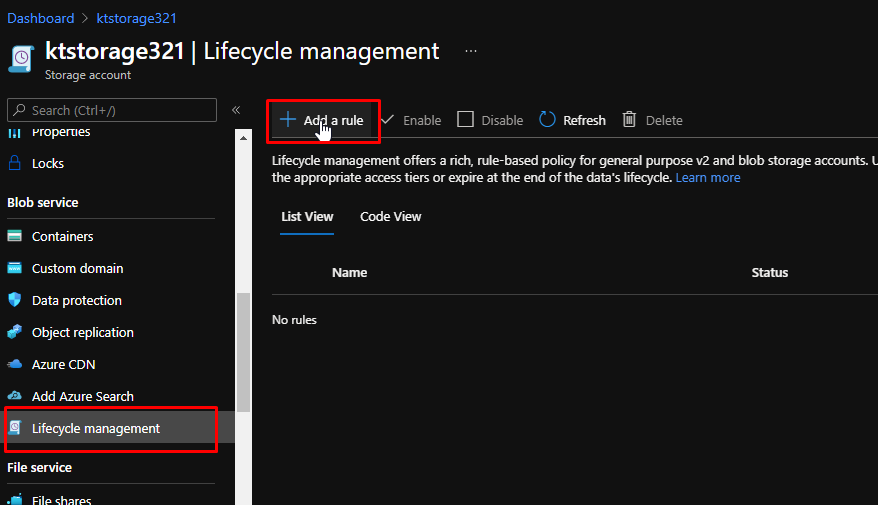This screenshot has width=878, height=505.
Task: Click the Custom domain www icon
Action: coord(15,268)
